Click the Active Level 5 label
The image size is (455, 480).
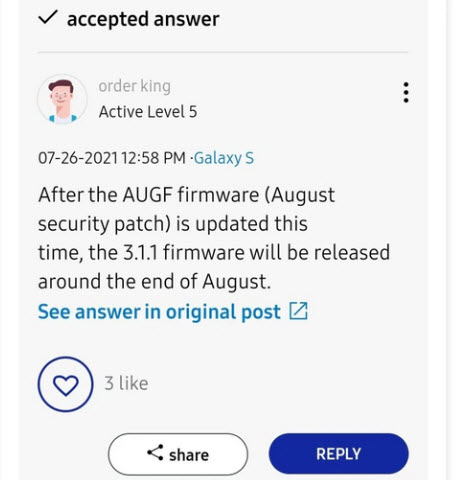pos(148,112)
